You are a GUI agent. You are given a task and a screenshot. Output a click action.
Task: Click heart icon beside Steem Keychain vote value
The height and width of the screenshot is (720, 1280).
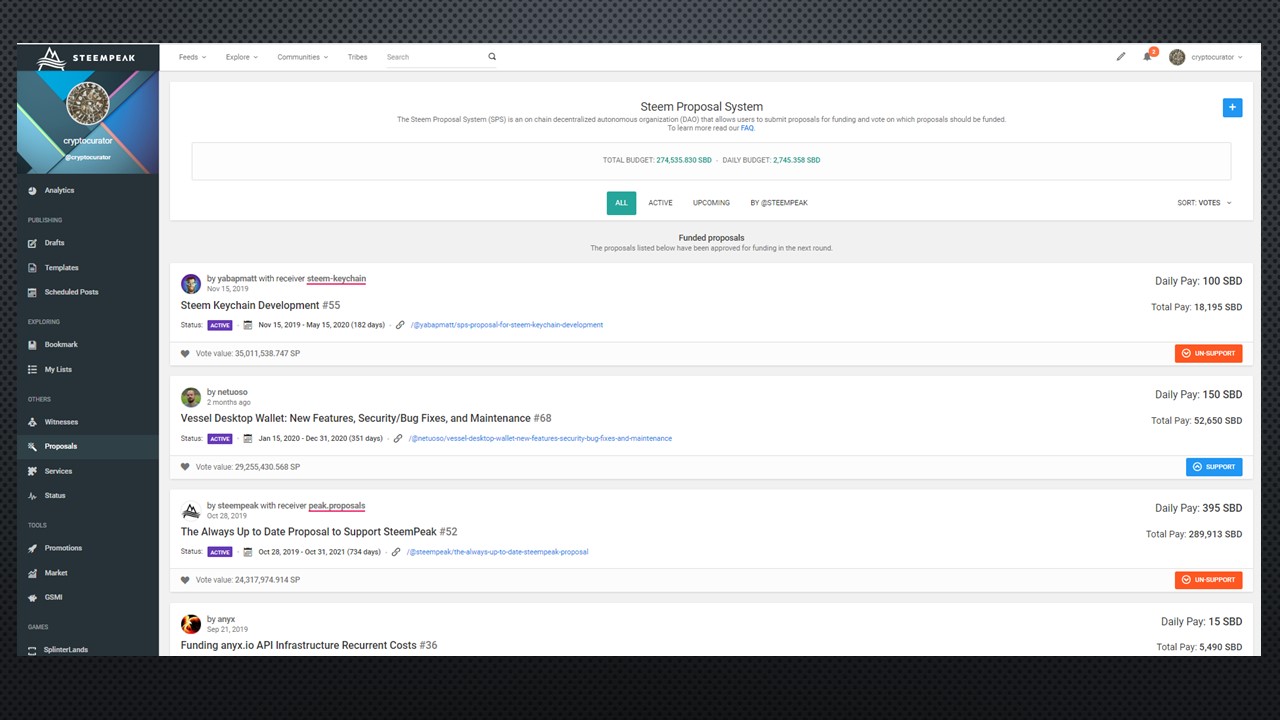[185, 353]
